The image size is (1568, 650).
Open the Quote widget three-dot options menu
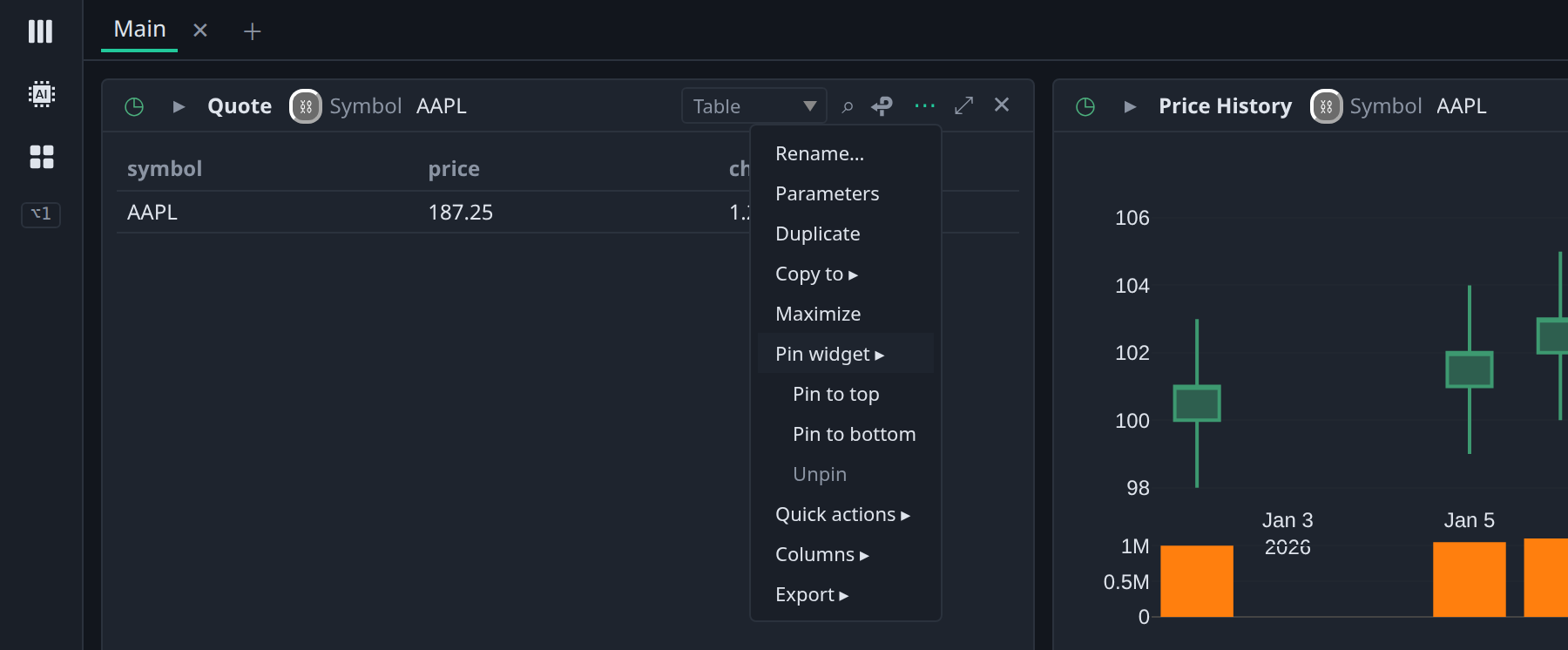click(x=924, y=106)
